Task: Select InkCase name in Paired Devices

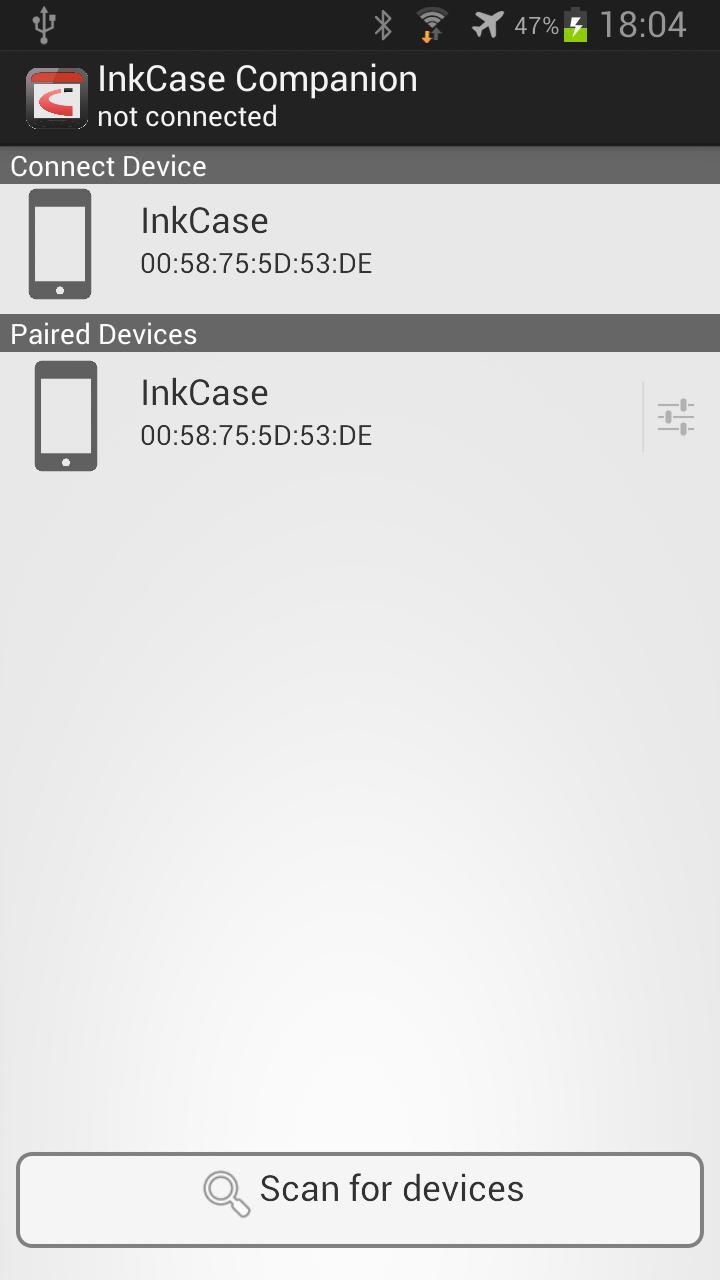Action: 204,393
